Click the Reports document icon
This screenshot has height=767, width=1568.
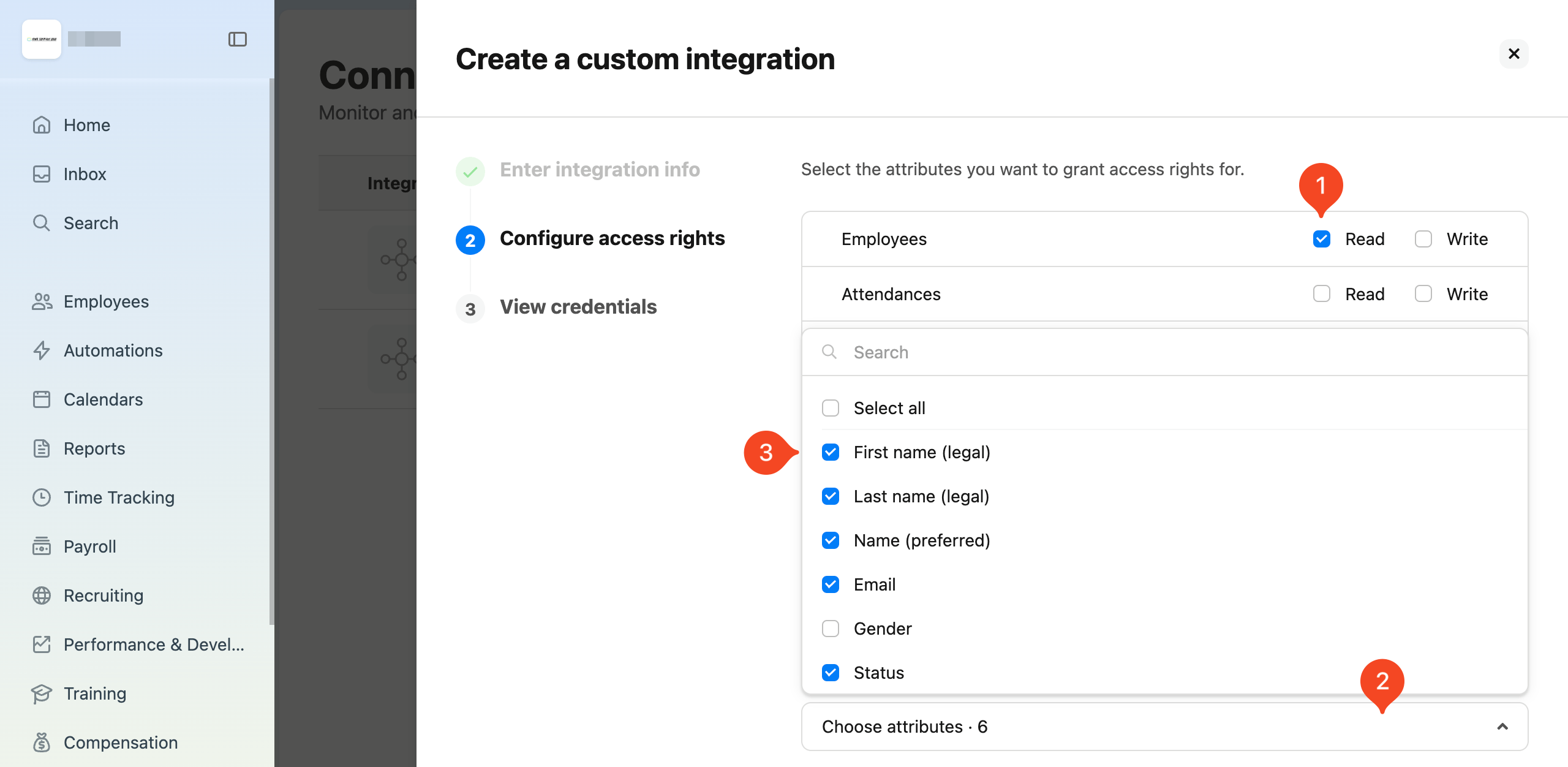42,448
